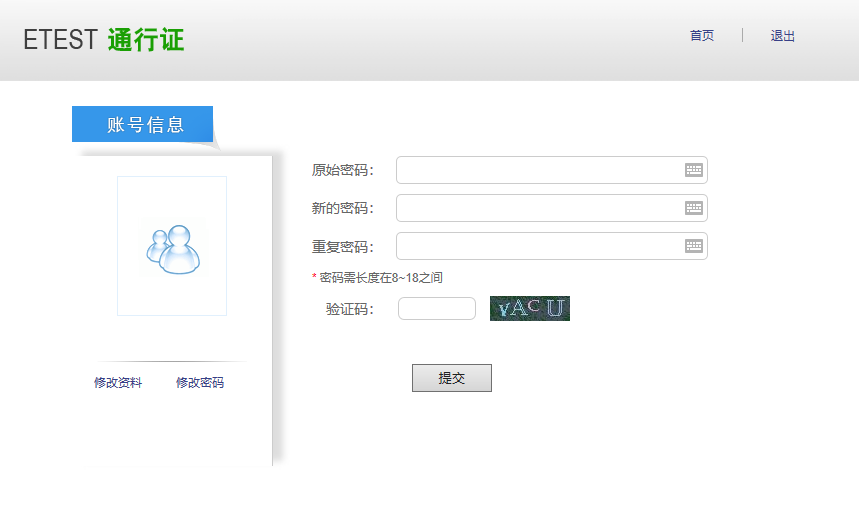Click the ETEST 通行证 logo
Image resolution: width=859 pixels, height=513 pixels.
[104, 40]
